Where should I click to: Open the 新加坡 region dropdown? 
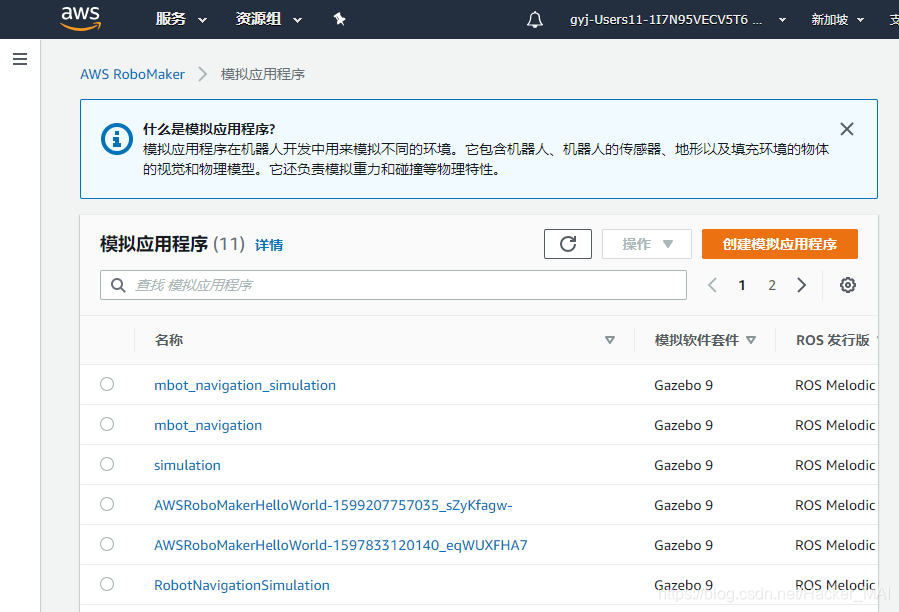[837, 20]
